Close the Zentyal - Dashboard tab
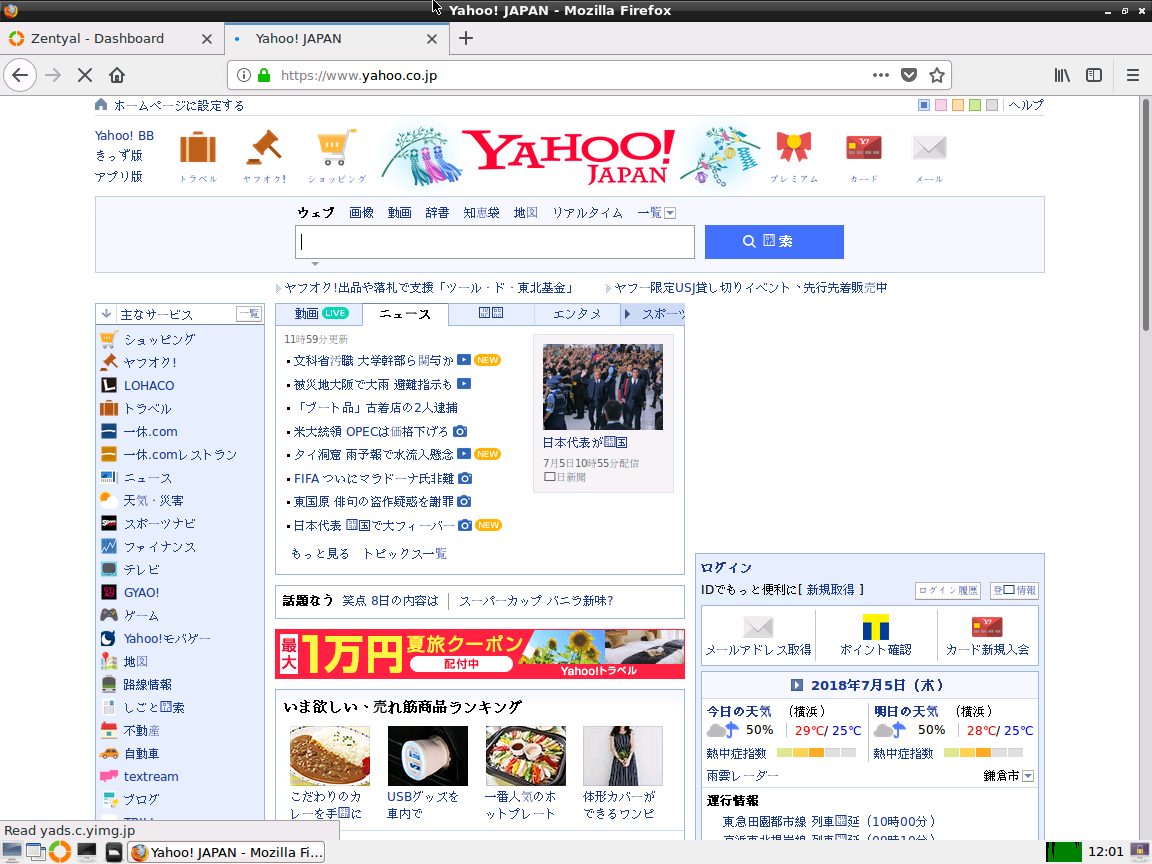1152x864 pixels. tap(207, 39)
